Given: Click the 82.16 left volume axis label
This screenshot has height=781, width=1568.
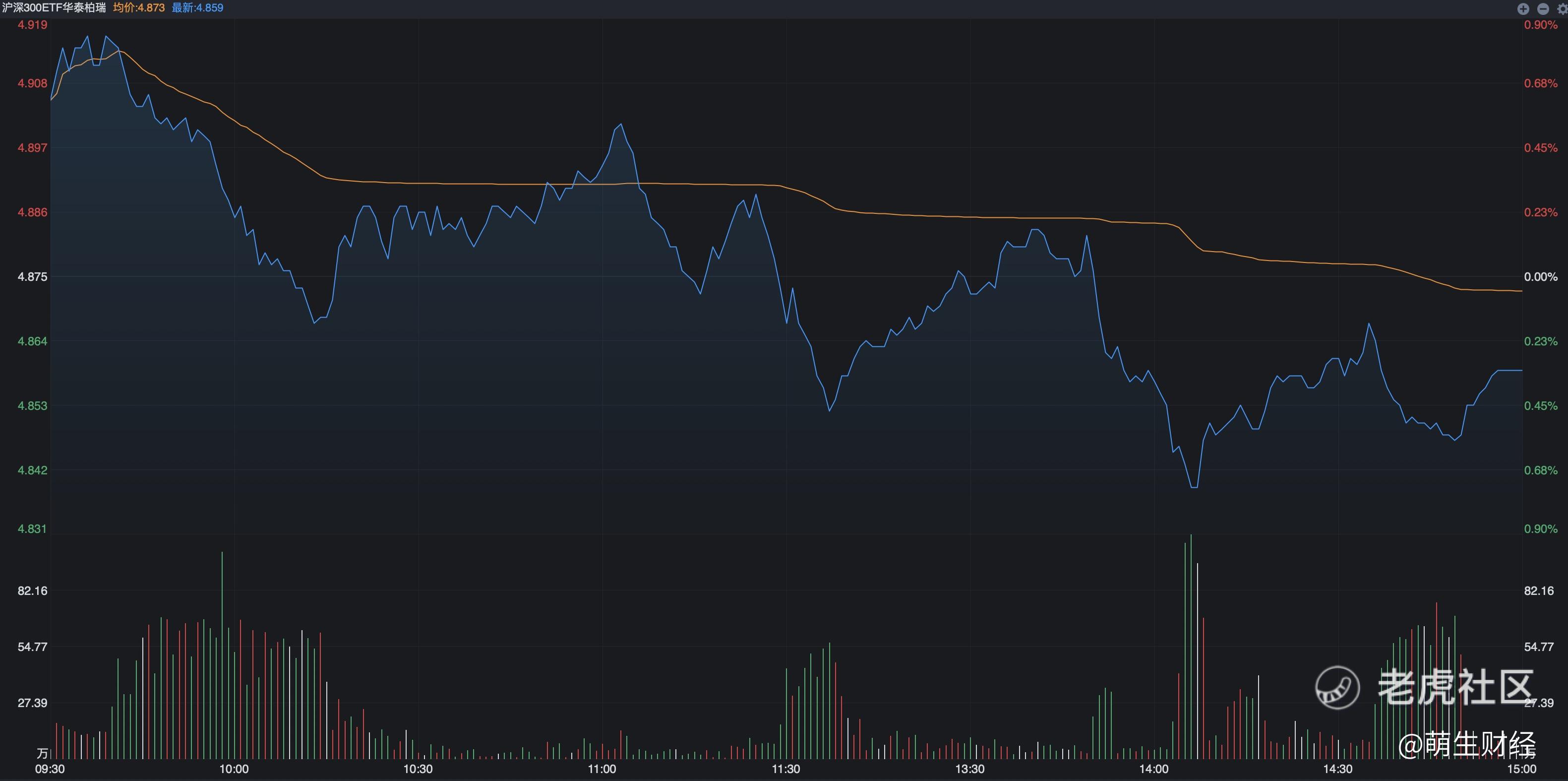Looking at the screenshot, I should 32,591.
